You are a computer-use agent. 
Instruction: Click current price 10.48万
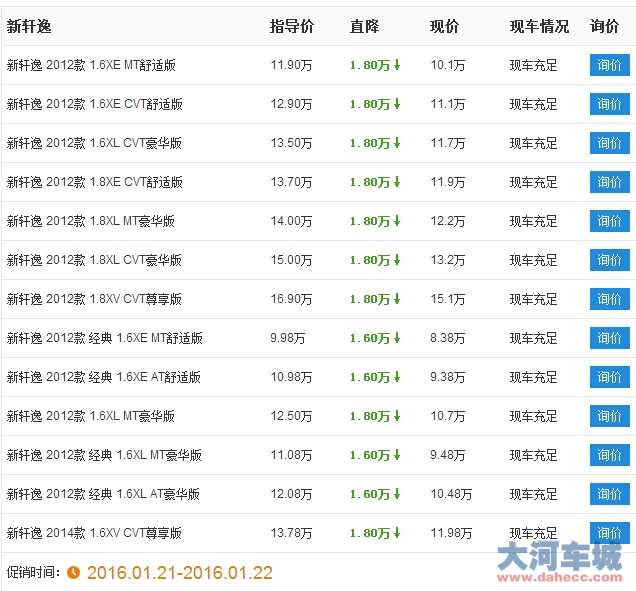tap(451, 494)
